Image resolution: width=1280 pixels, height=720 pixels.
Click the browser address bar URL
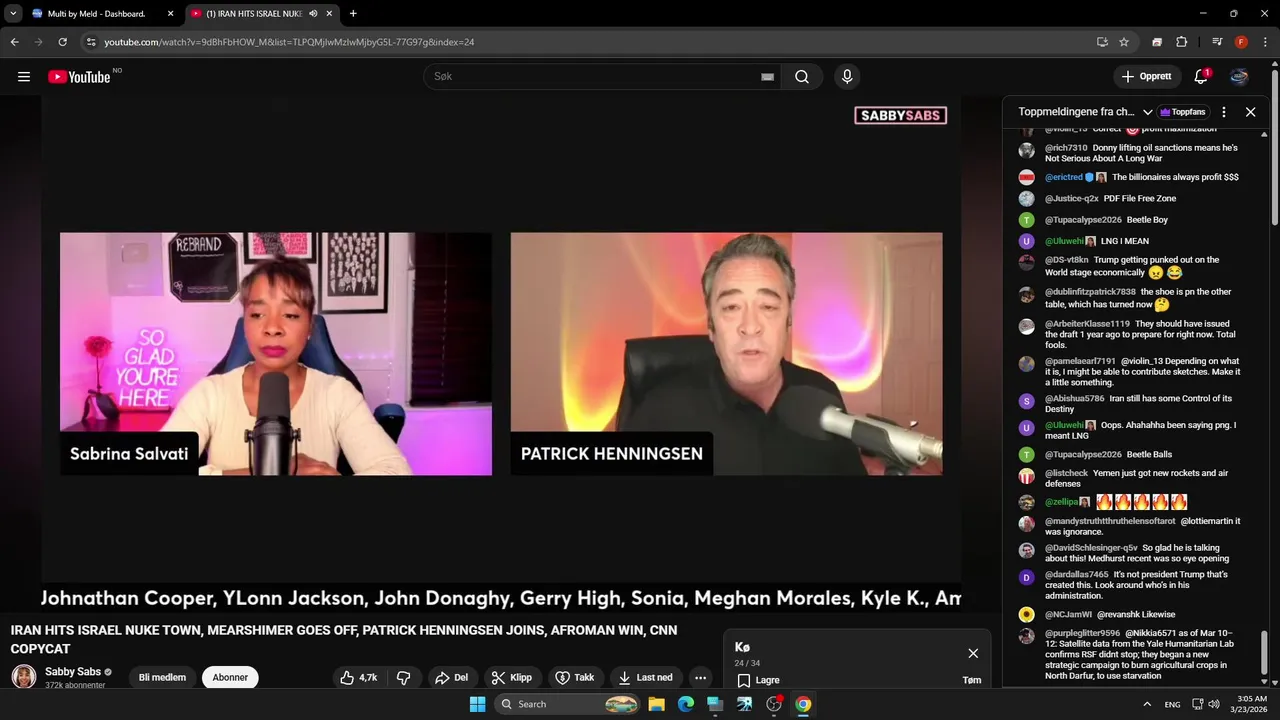289,42
